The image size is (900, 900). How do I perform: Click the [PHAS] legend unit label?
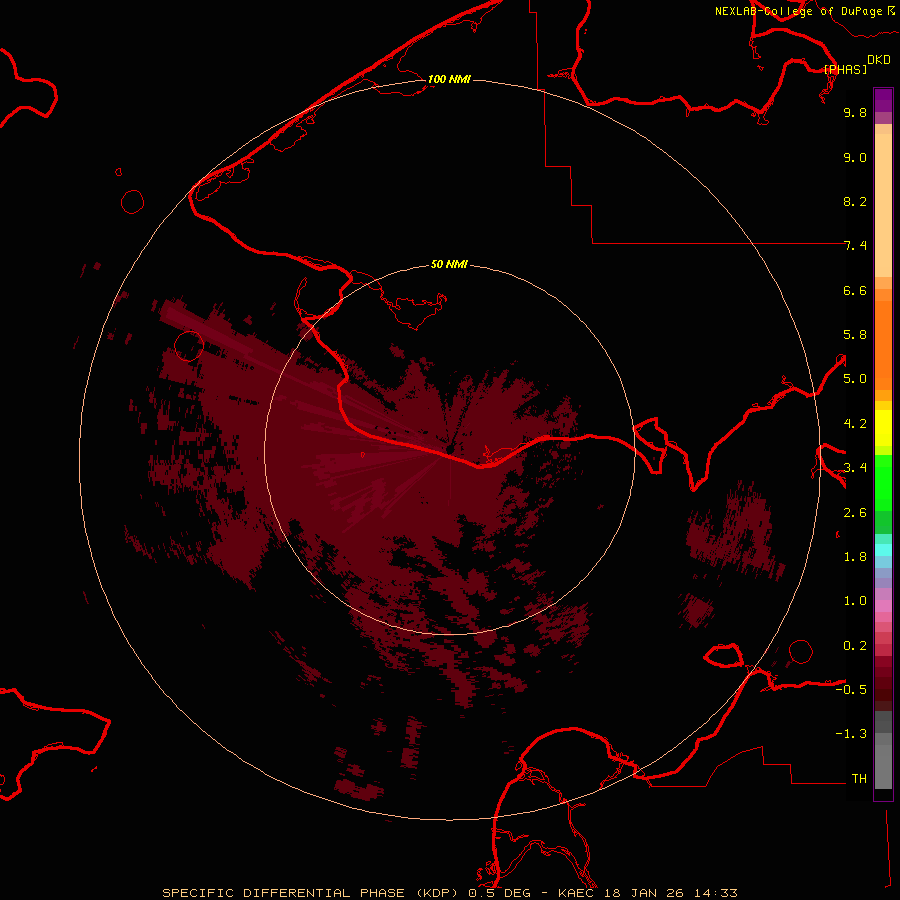pos(845,69)
